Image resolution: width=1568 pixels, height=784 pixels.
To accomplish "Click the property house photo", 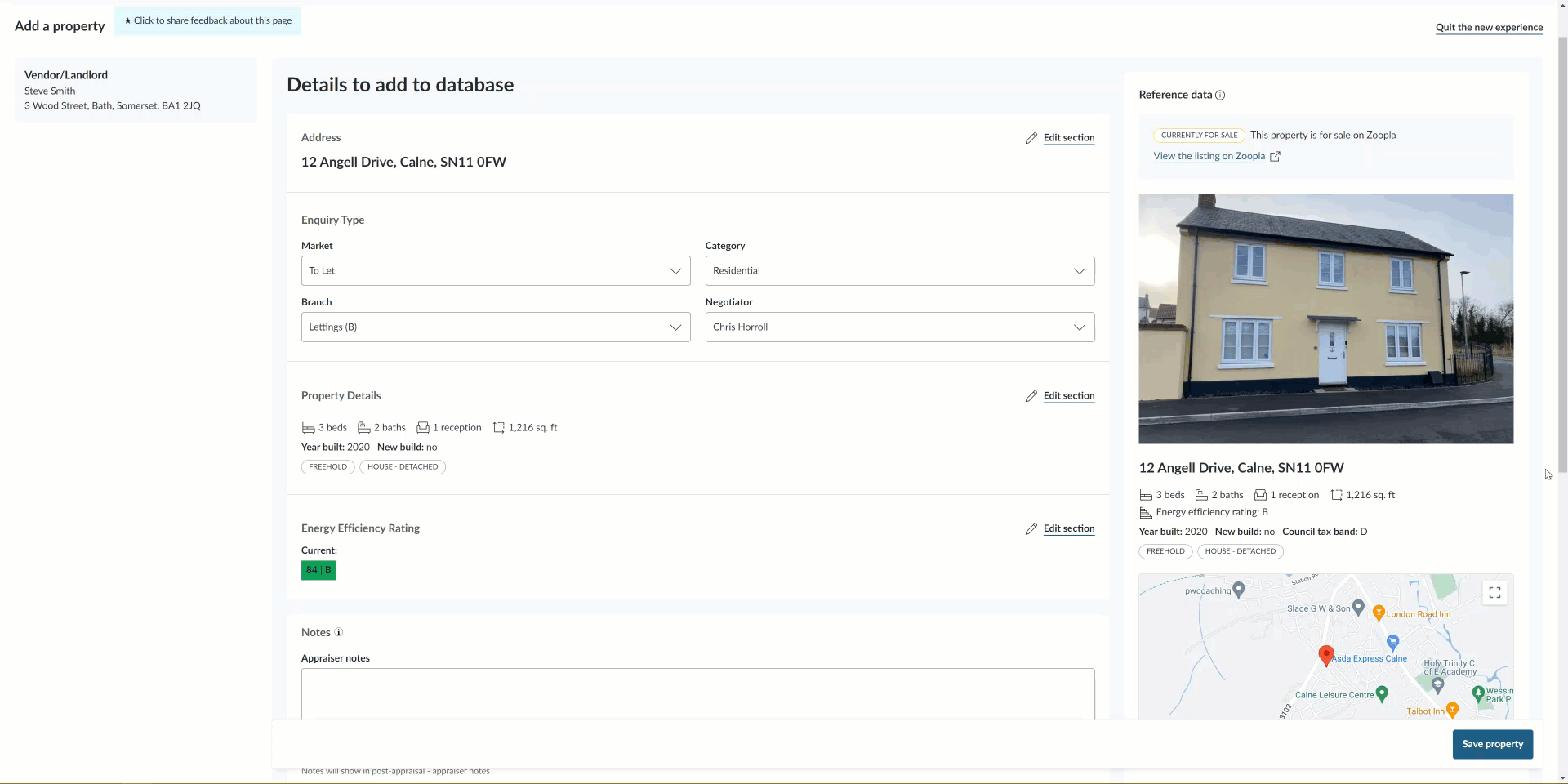I will click(1325, 319).
